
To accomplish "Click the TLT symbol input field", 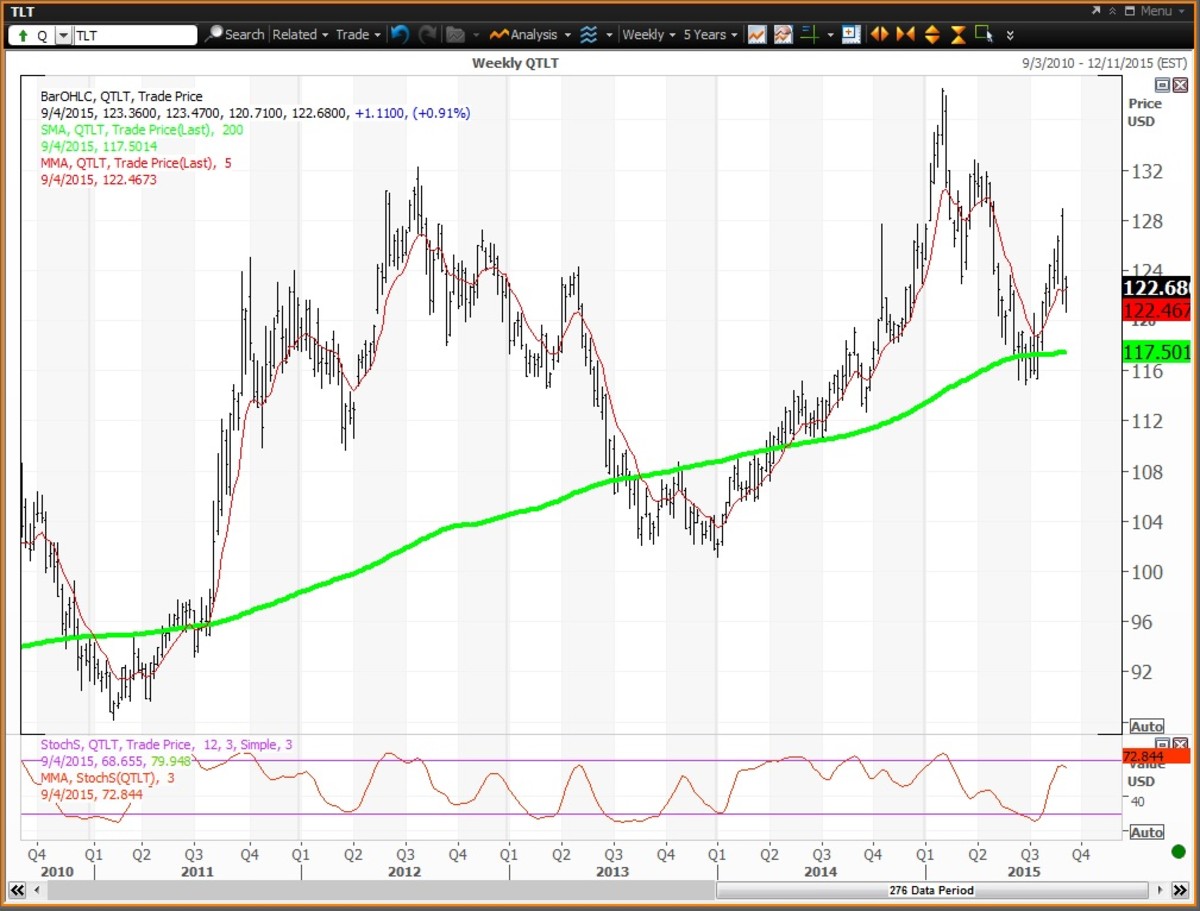I will click(135, 35).
